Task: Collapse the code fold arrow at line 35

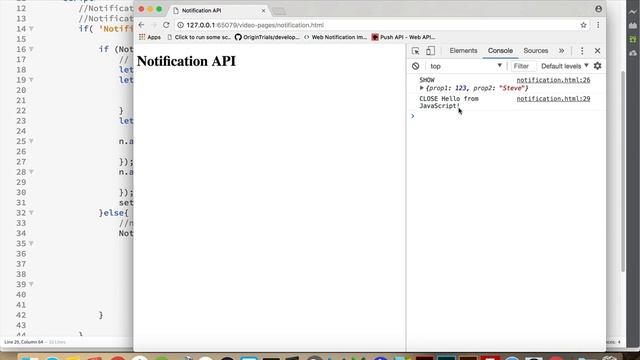Action: [x=31, y=243]
